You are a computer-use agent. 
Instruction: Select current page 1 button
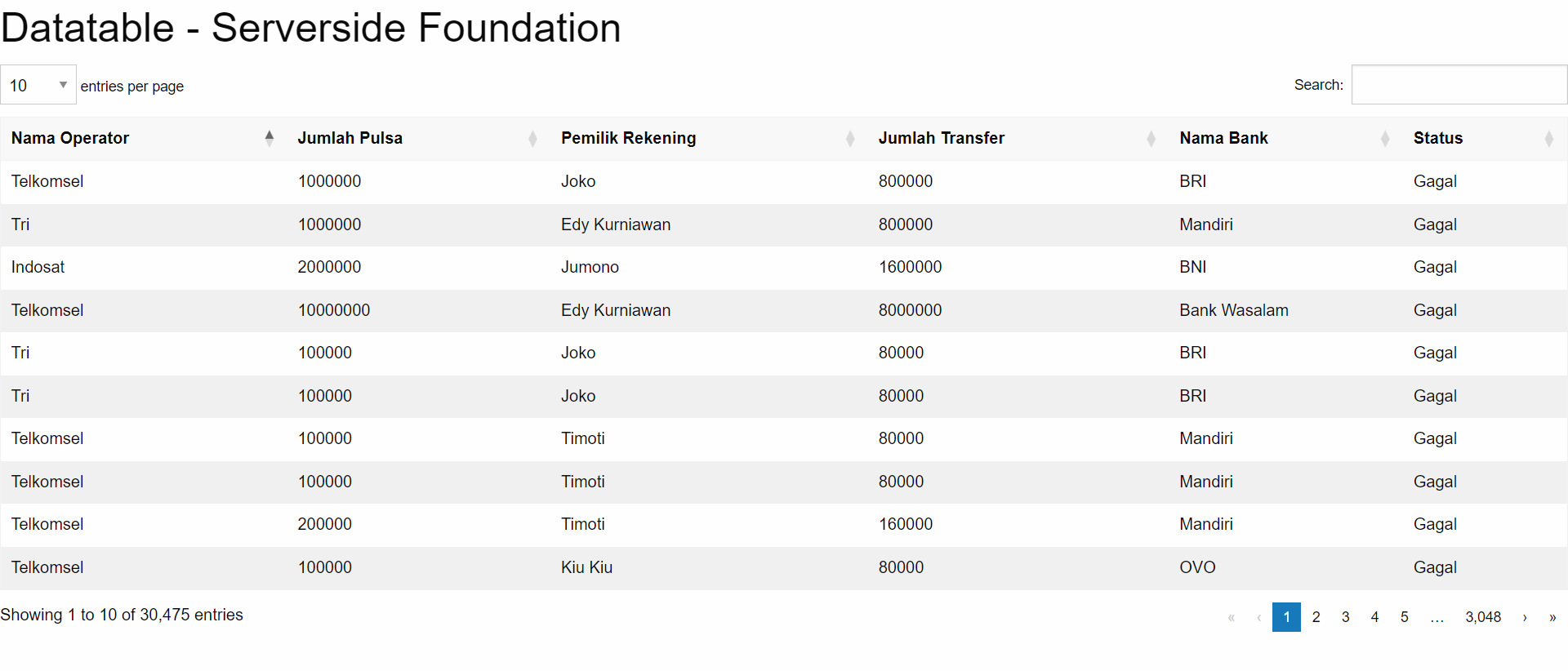[1286, 617]
